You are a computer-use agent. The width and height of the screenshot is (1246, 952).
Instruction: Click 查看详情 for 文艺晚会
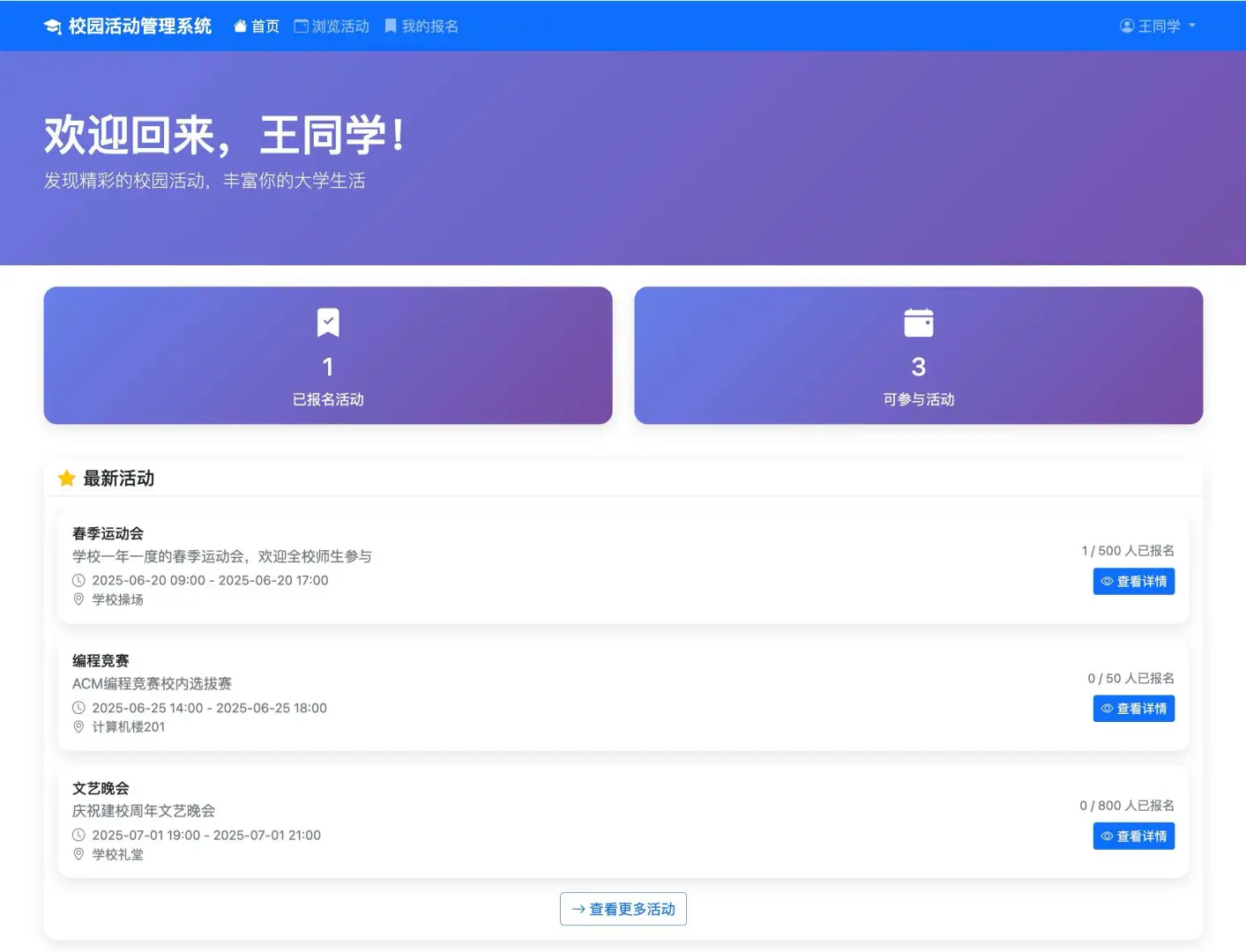coord(1134,836)
